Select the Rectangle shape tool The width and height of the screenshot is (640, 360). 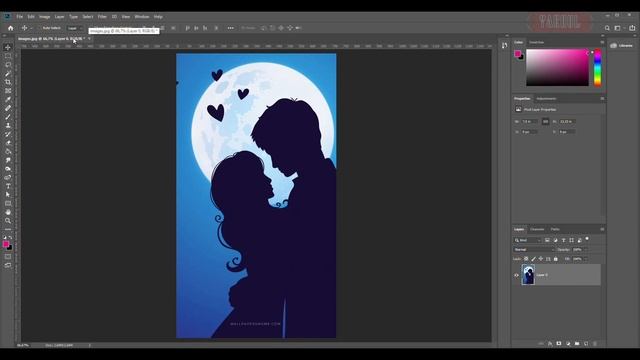tap(8, 203)
